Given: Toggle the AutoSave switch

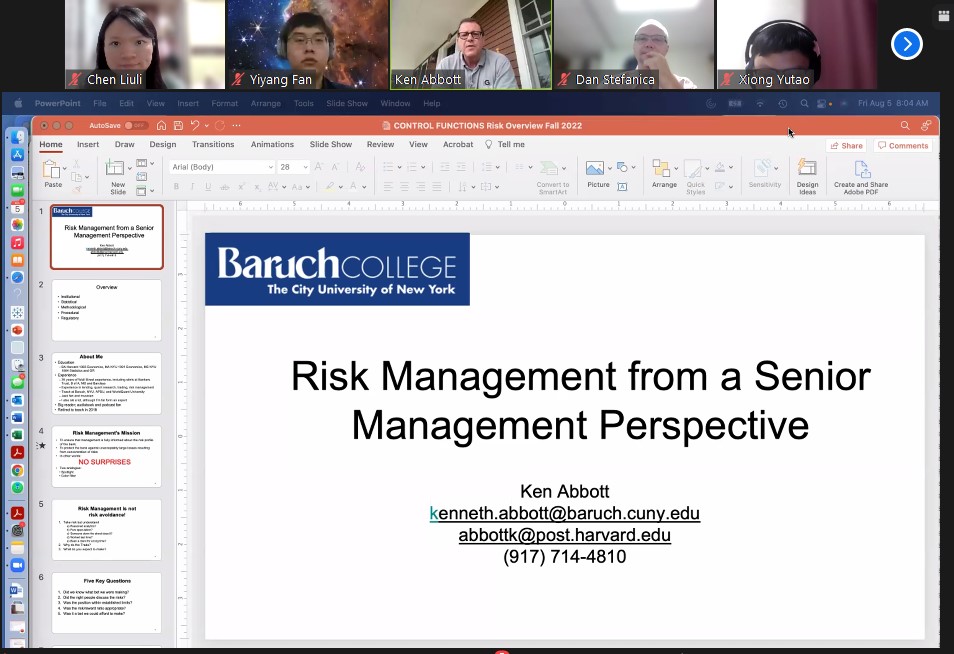Looking at the screenshot, I should (x=135, y=125).
